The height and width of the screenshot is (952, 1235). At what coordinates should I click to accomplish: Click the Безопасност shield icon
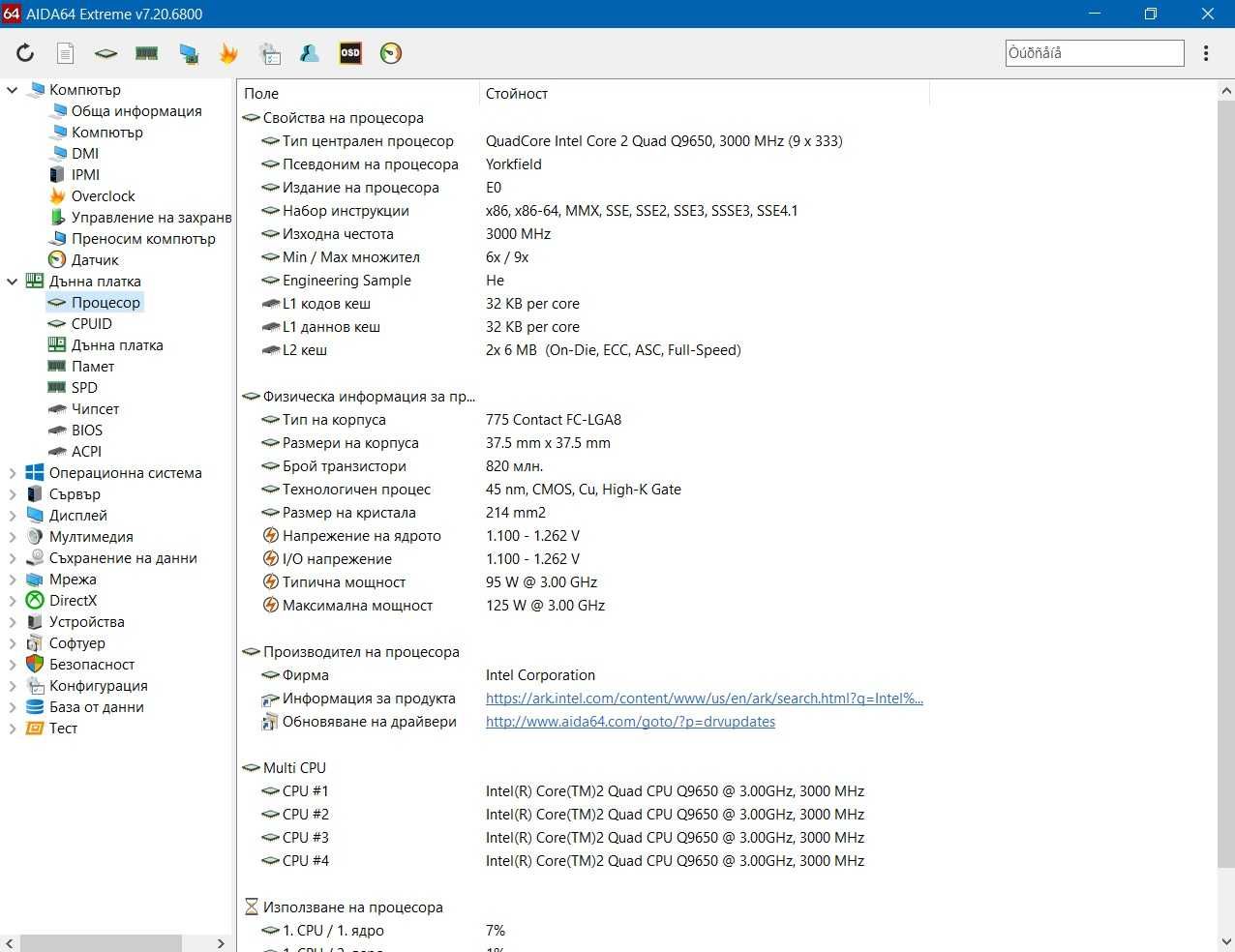click(35, 665)
